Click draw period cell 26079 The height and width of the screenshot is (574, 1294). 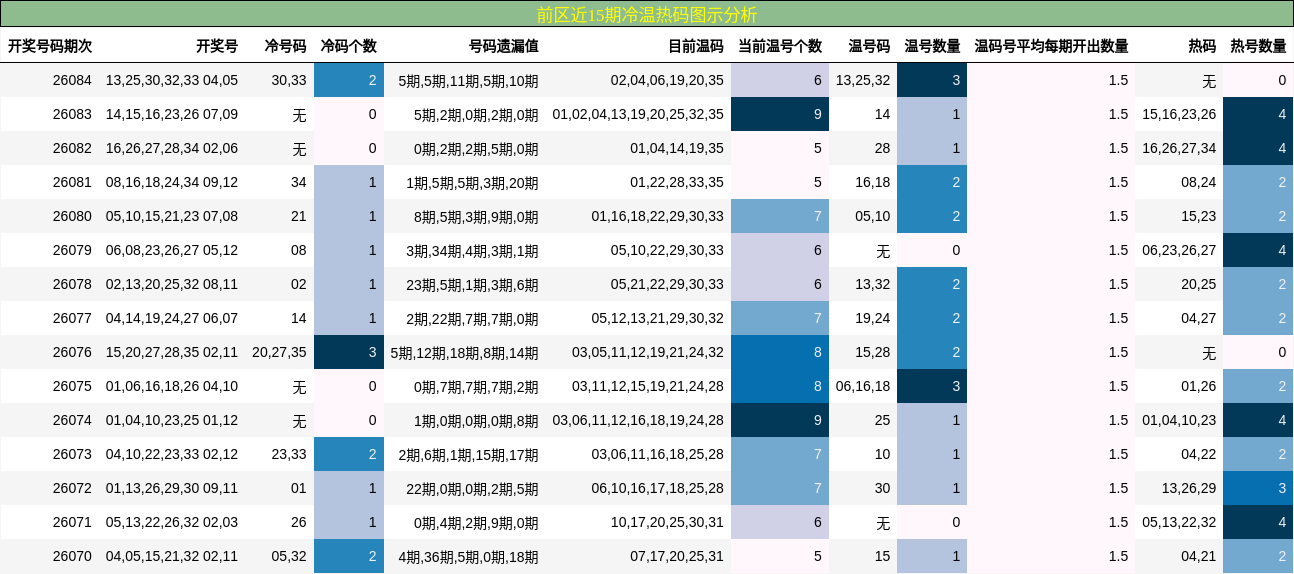point(72,250)
